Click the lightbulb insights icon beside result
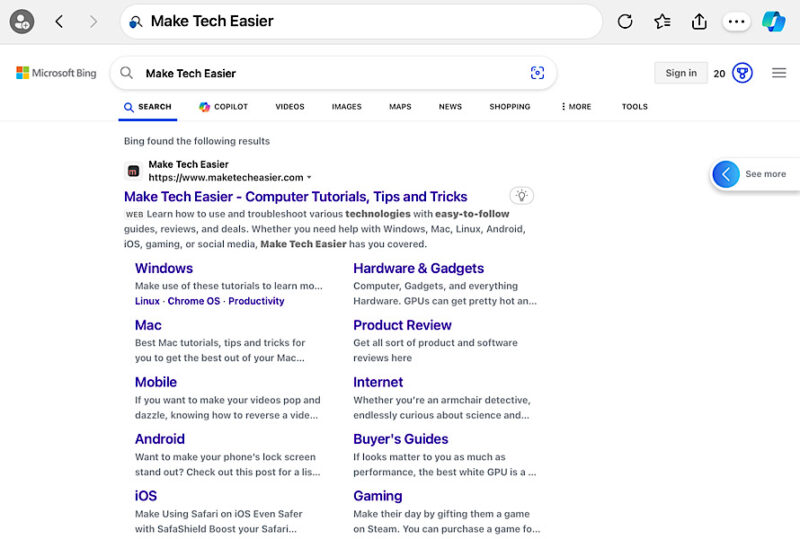 pyautogui.click(x=521, y=195)
